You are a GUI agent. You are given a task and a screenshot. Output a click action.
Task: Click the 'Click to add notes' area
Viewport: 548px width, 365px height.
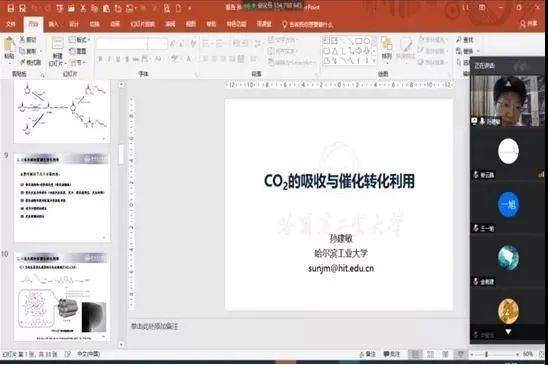pos(154,327)
